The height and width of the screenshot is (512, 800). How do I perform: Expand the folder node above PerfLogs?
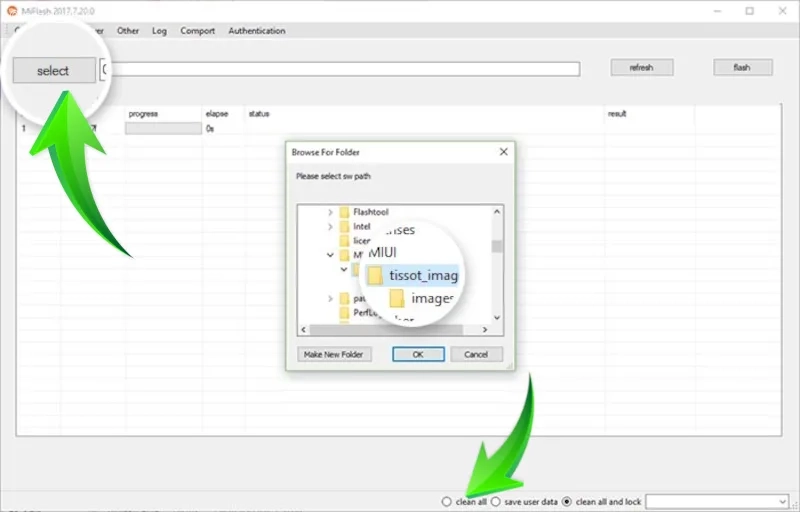330,298
